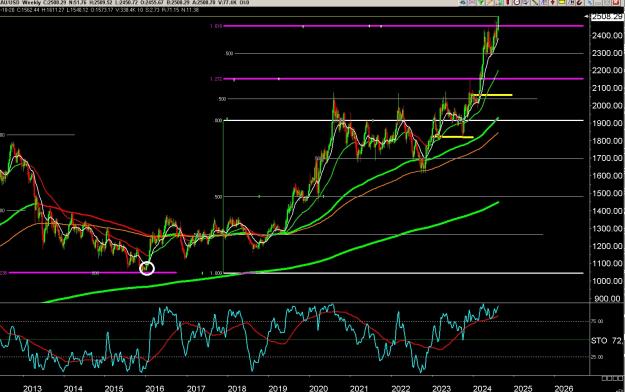Select the thick white horizontal line near 1900
Screen dimensions: 625x392
tap(403, 120)
